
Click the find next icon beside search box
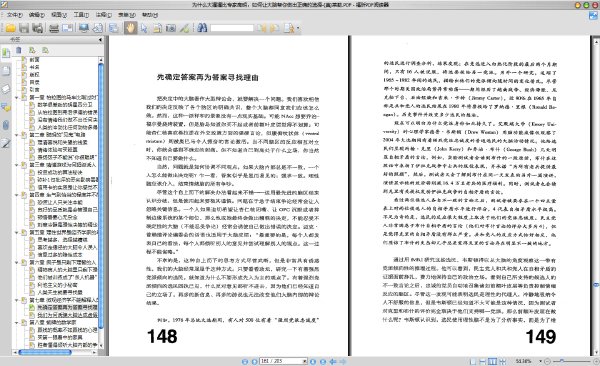coord(275,28)
